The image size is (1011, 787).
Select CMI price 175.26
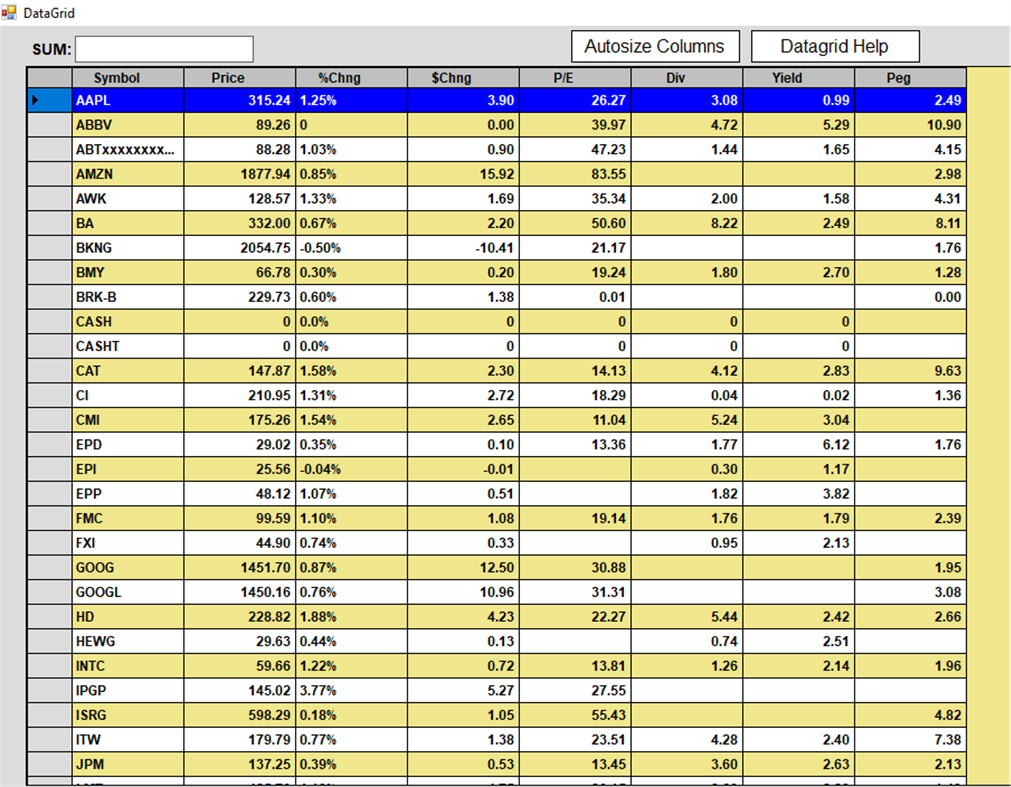240,420
